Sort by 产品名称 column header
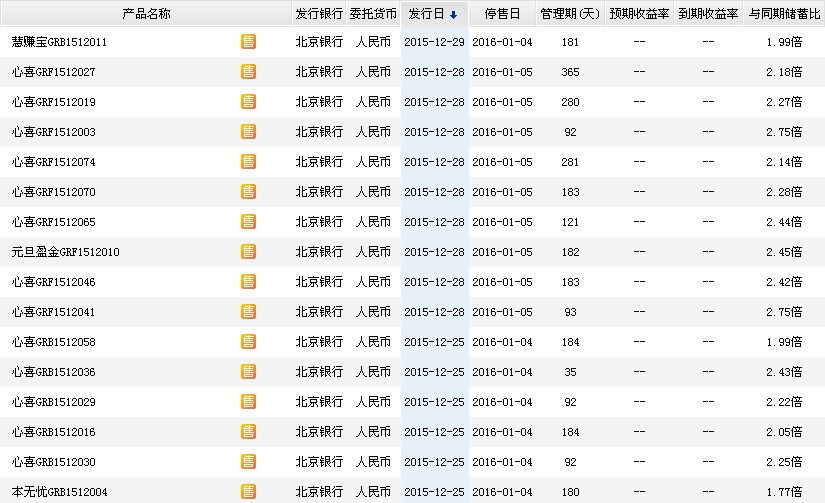Screen dimensions: 825x503 pos(146,14)
